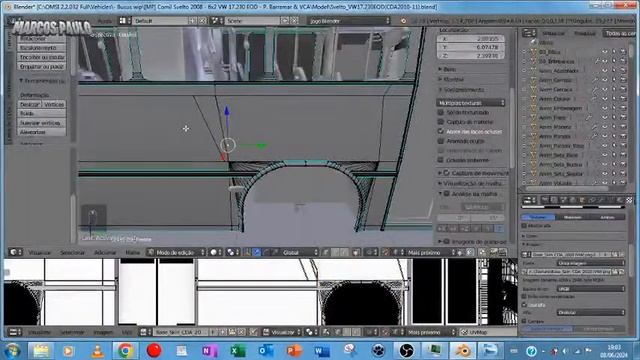
Task: Toggle the 3D manipulator widget button
Action: (x=247, y=252)
